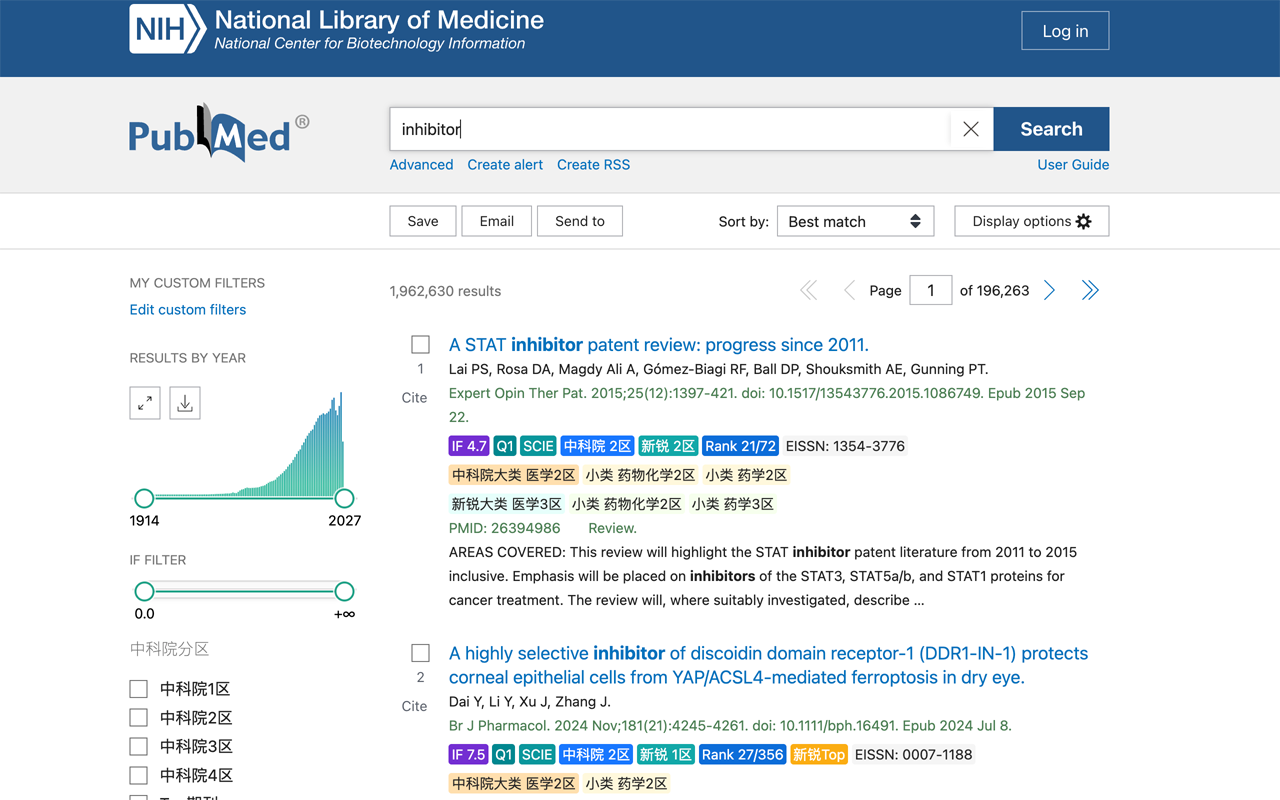
Task: Go to the next page arrow
Action: click(x=1049, y=290)
